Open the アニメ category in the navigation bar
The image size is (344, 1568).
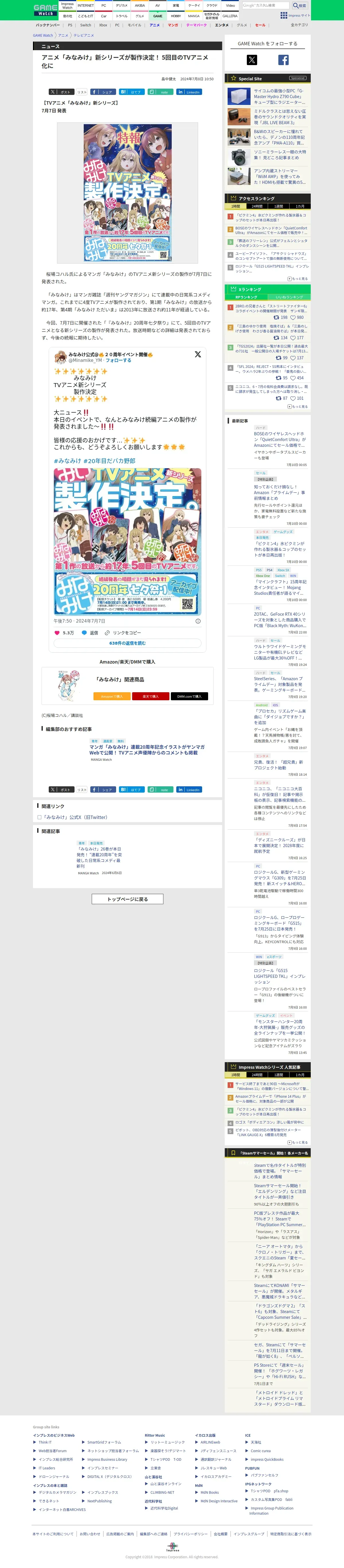(x=155, y=25)
